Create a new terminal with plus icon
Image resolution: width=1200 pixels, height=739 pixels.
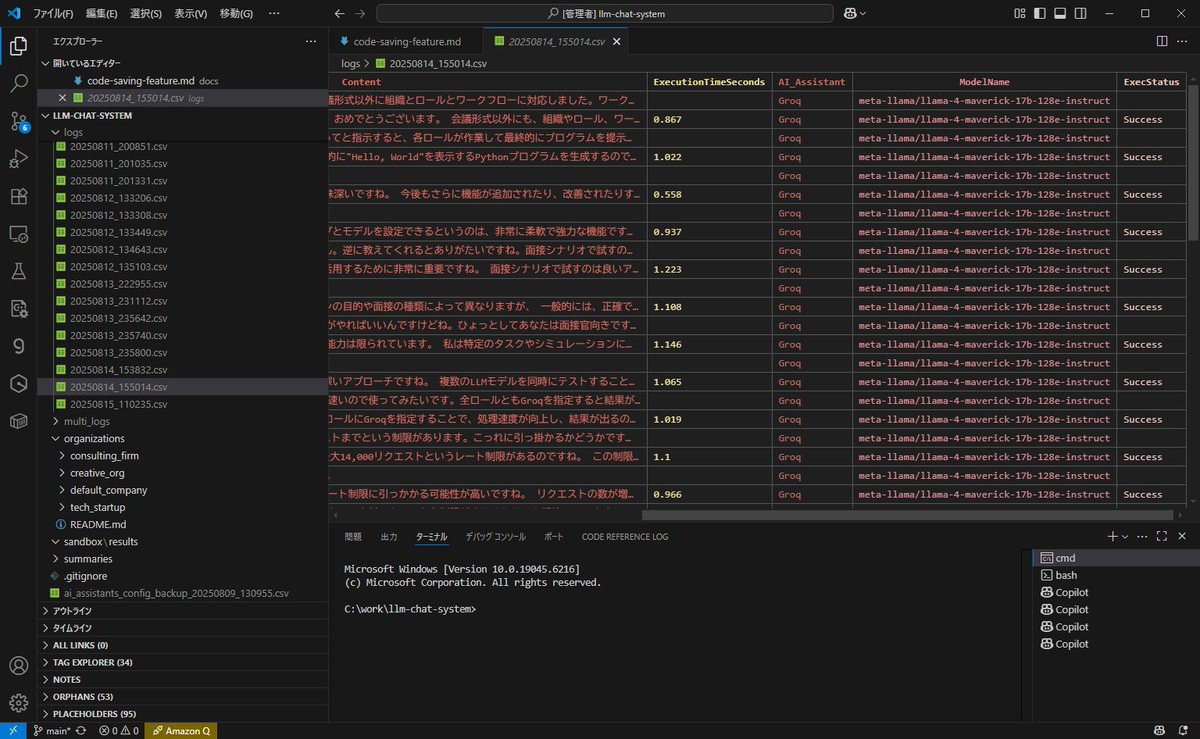tap(1113, 536)
